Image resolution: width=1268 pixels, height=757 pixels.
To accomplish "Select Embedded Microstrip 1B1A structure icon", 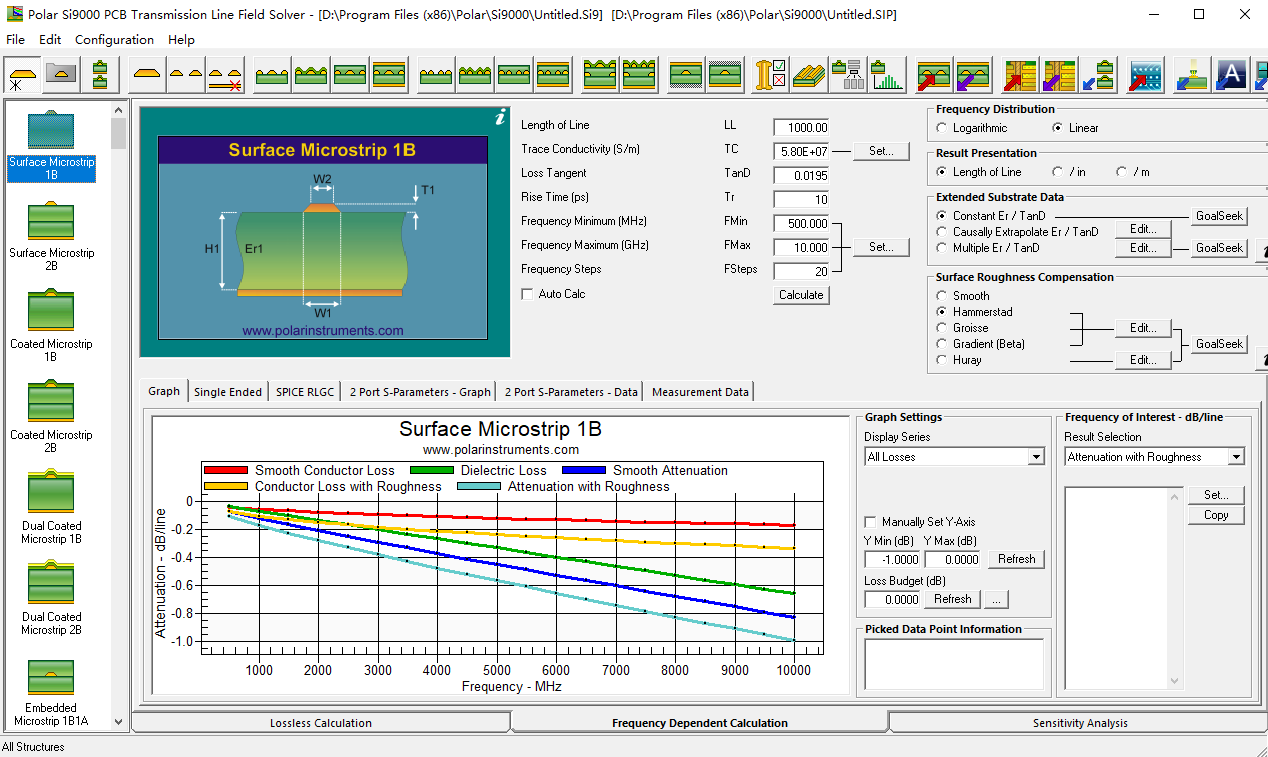I will tap(51, 675).
